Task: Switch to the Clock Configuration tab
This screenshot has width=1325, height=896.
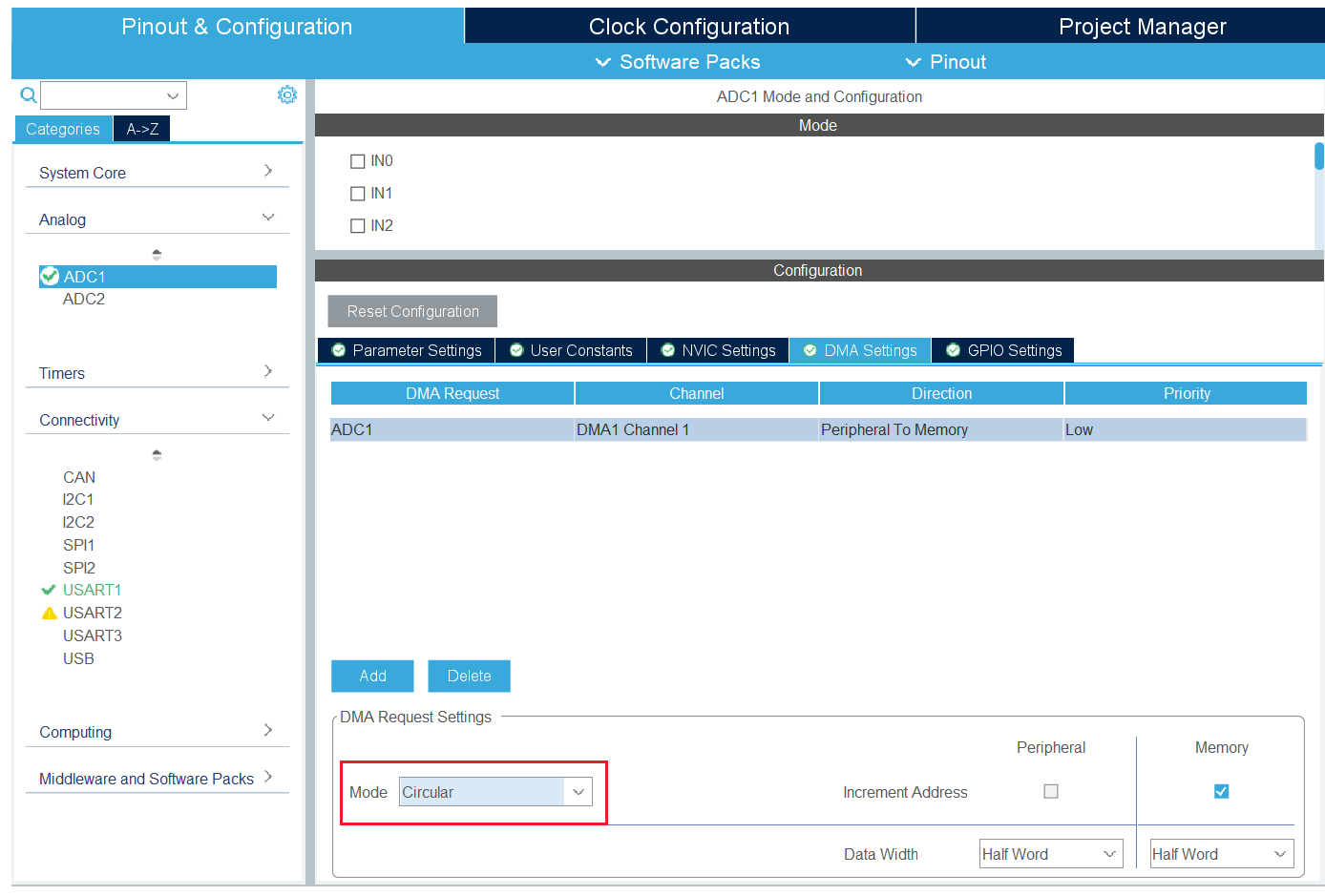Action: pos(689,26)
